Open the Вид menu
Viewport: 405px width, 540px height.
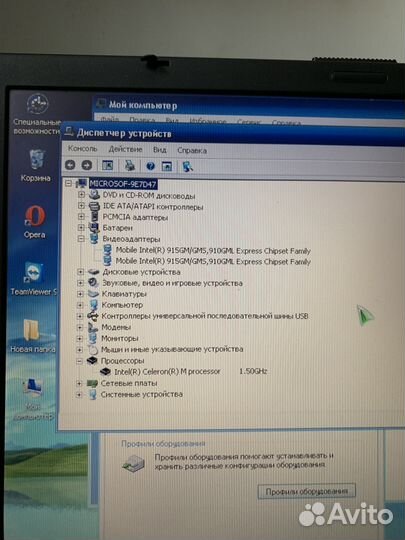tap(159, 150)
